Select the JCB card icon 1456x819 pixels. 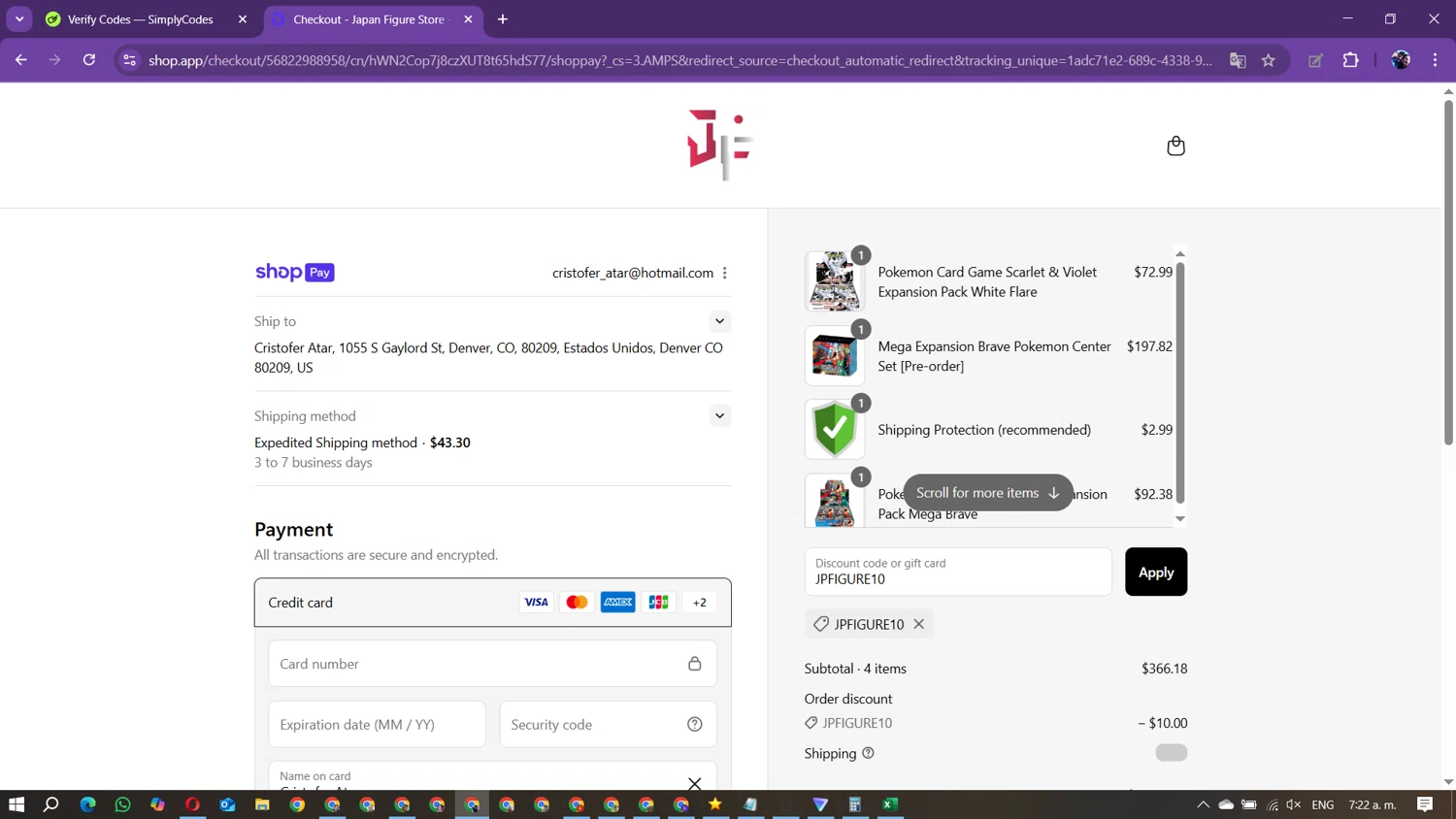point(658,603)
